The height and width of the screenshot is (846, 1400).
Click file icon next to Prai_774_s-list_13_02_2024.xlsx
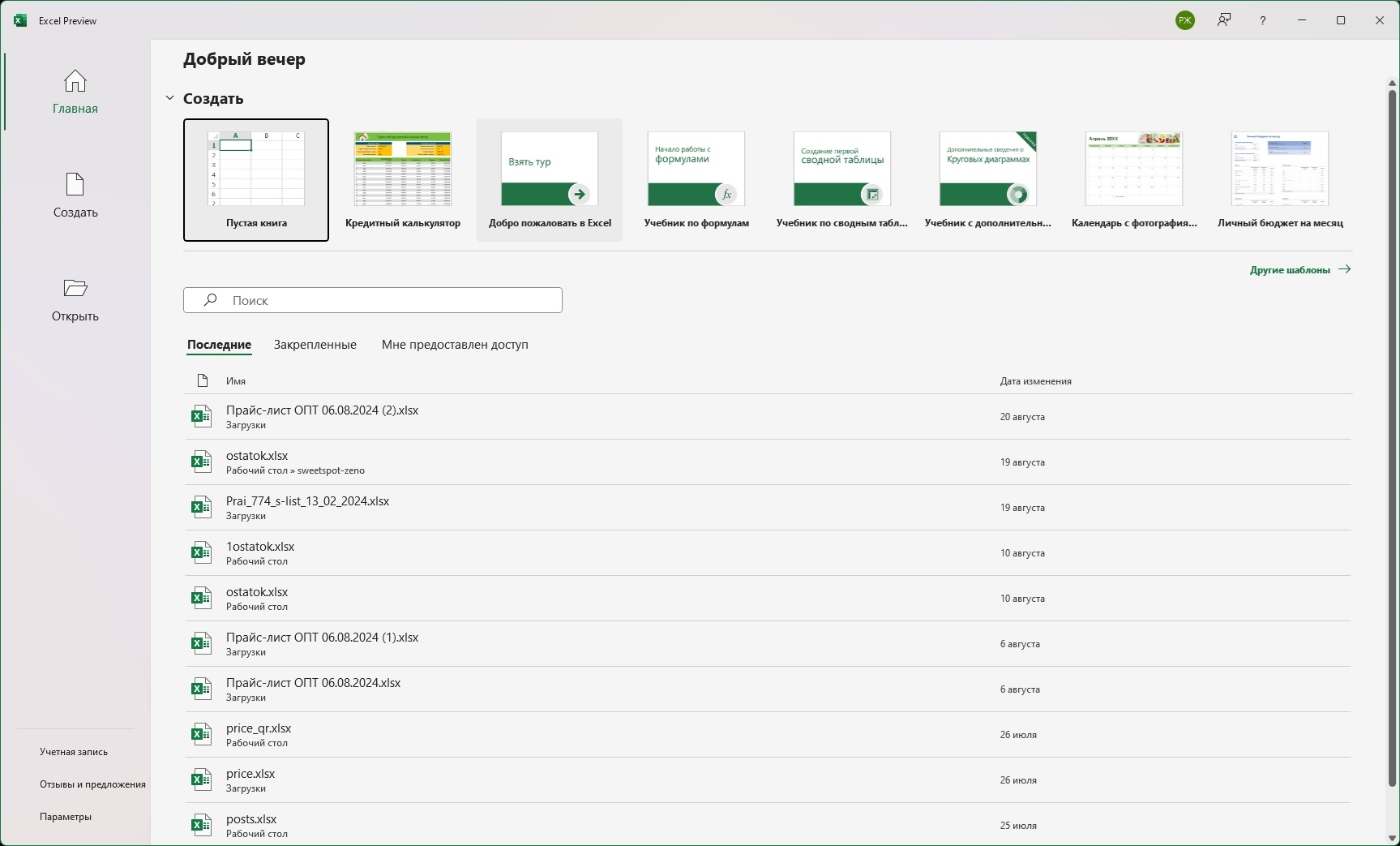(201, 508)
